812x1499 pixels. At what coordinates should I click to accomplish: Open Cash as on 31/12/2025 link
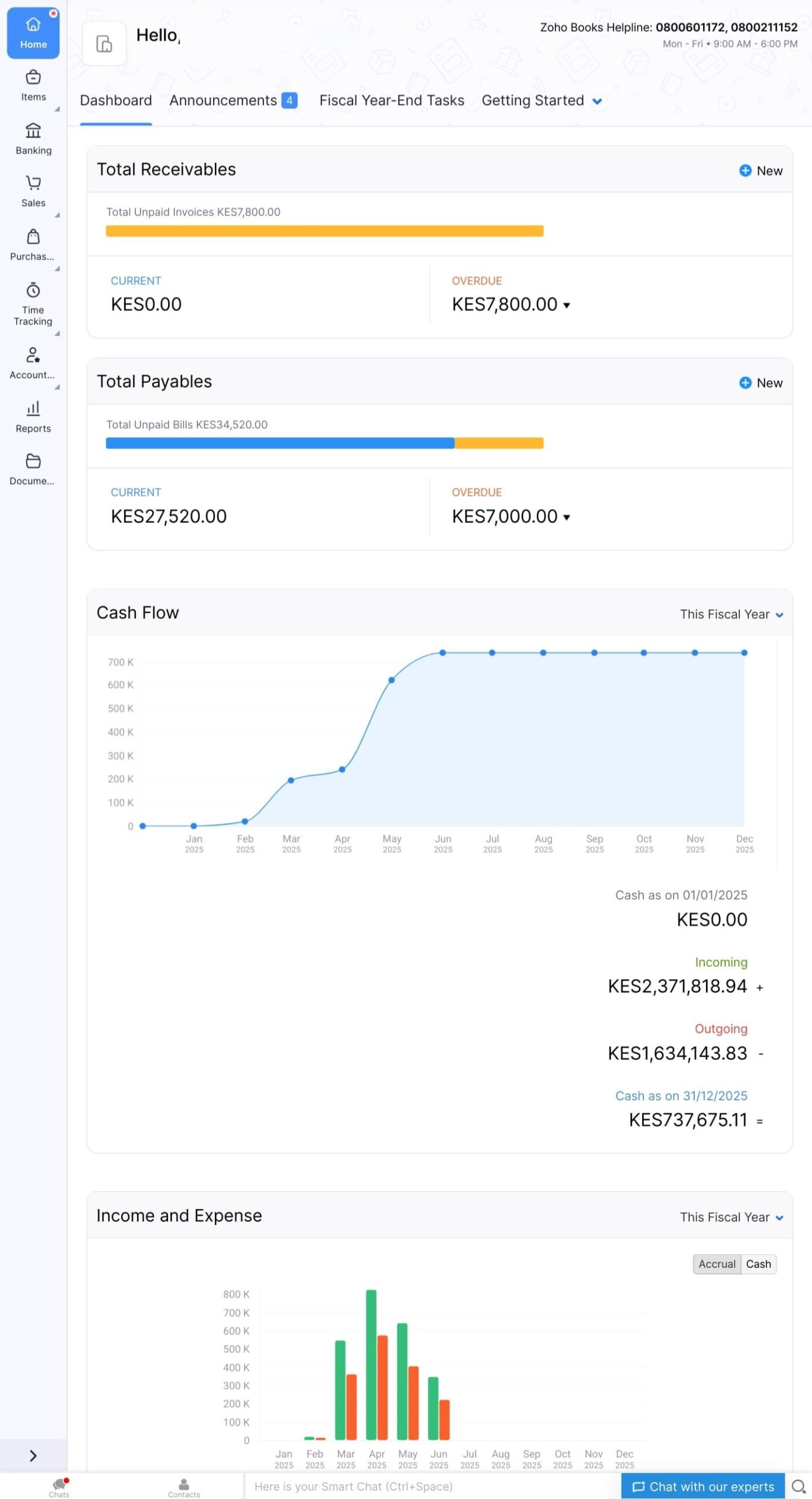pyautogui.click(x=681, y=1096)
